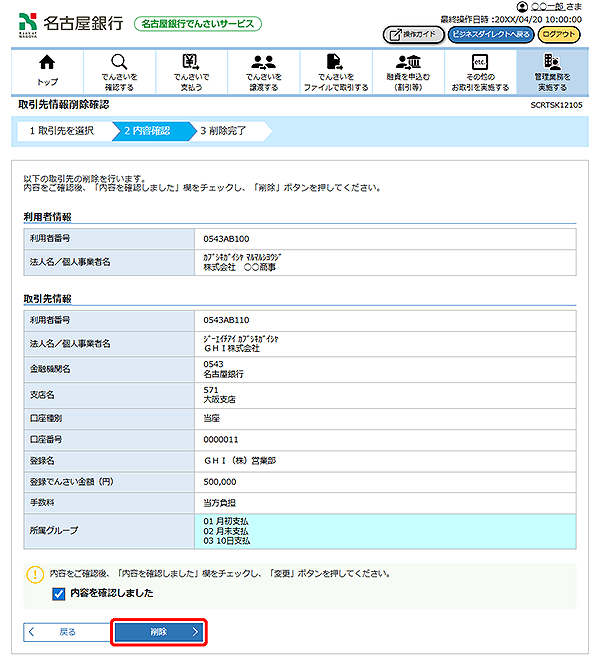
Task: Select step 1 取引先を選択
Action: pyautogui.click(x=62, y=130)
